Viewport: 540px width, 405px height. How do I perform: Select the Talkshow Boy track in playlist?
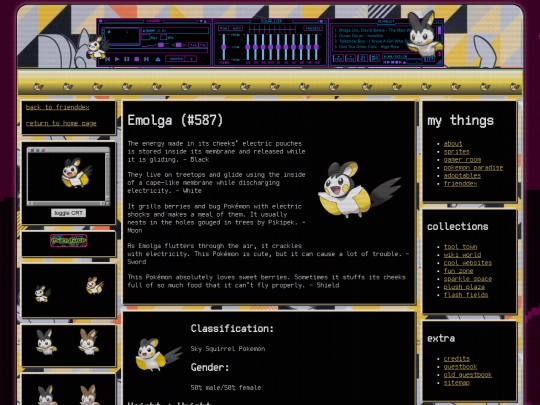tap(372, 41)
